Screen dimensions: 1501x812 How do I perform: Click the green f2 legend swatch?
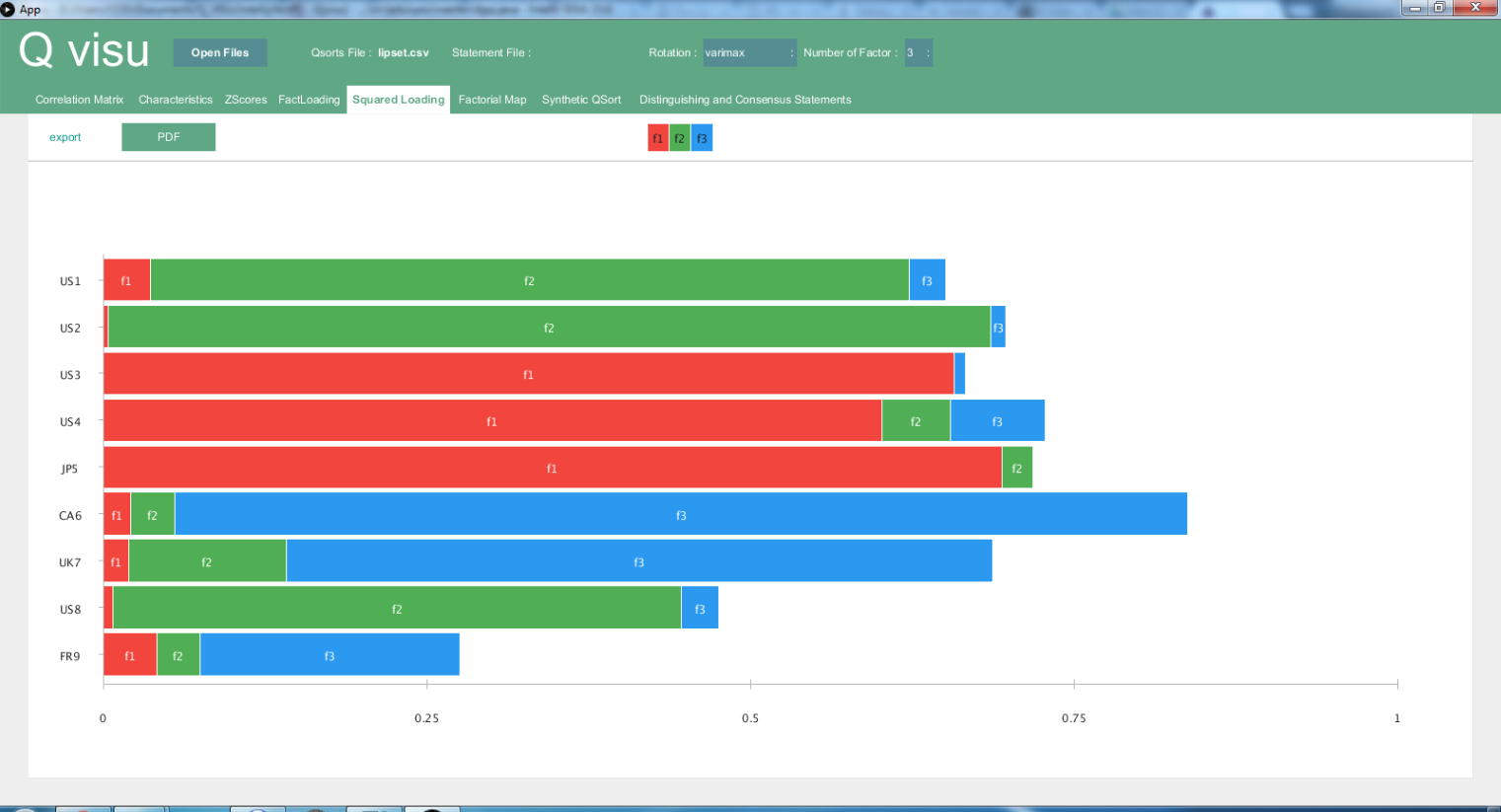(x=680, y=138)
